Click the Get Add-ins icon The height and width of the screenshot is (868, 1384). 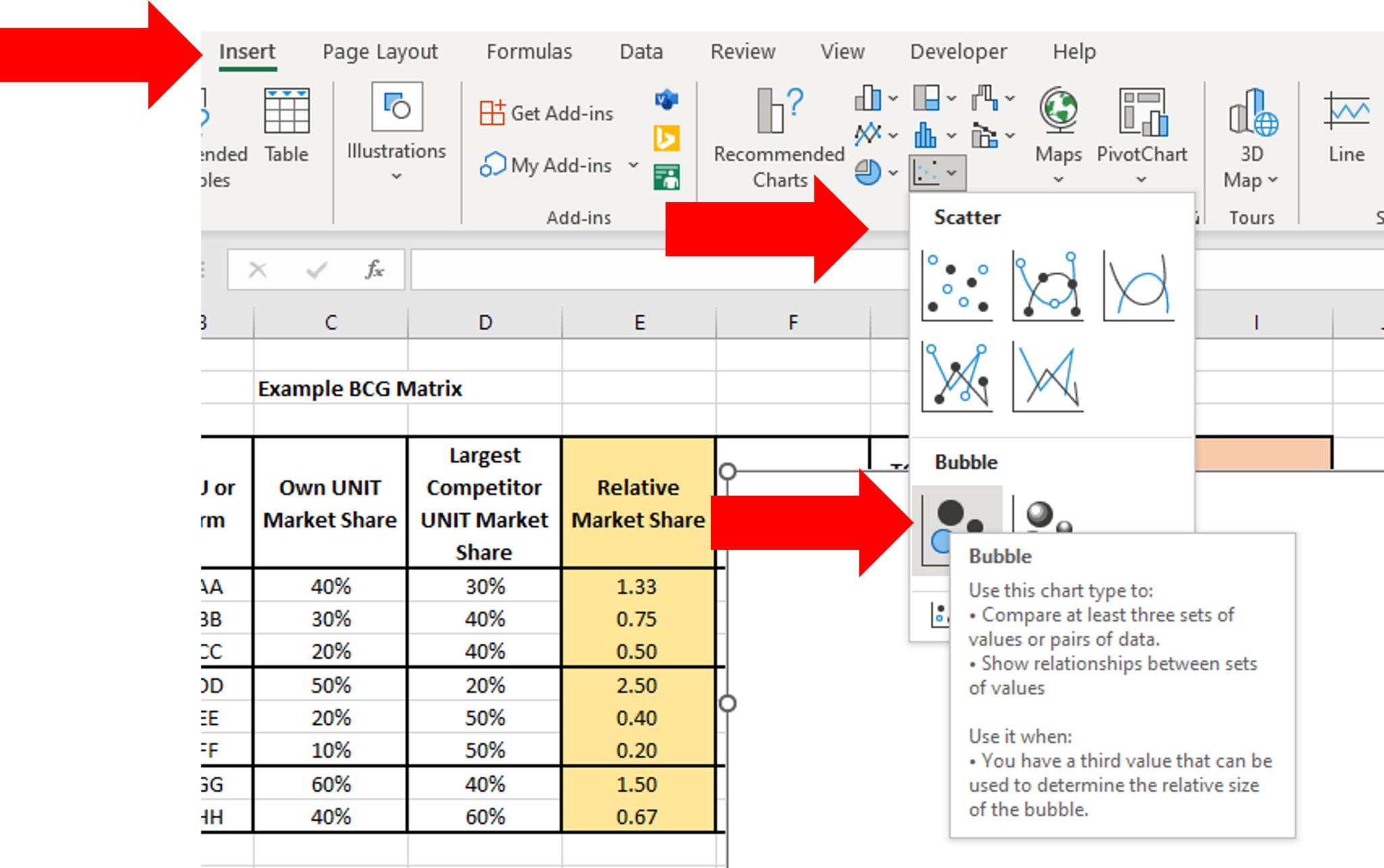pos(492,113)
